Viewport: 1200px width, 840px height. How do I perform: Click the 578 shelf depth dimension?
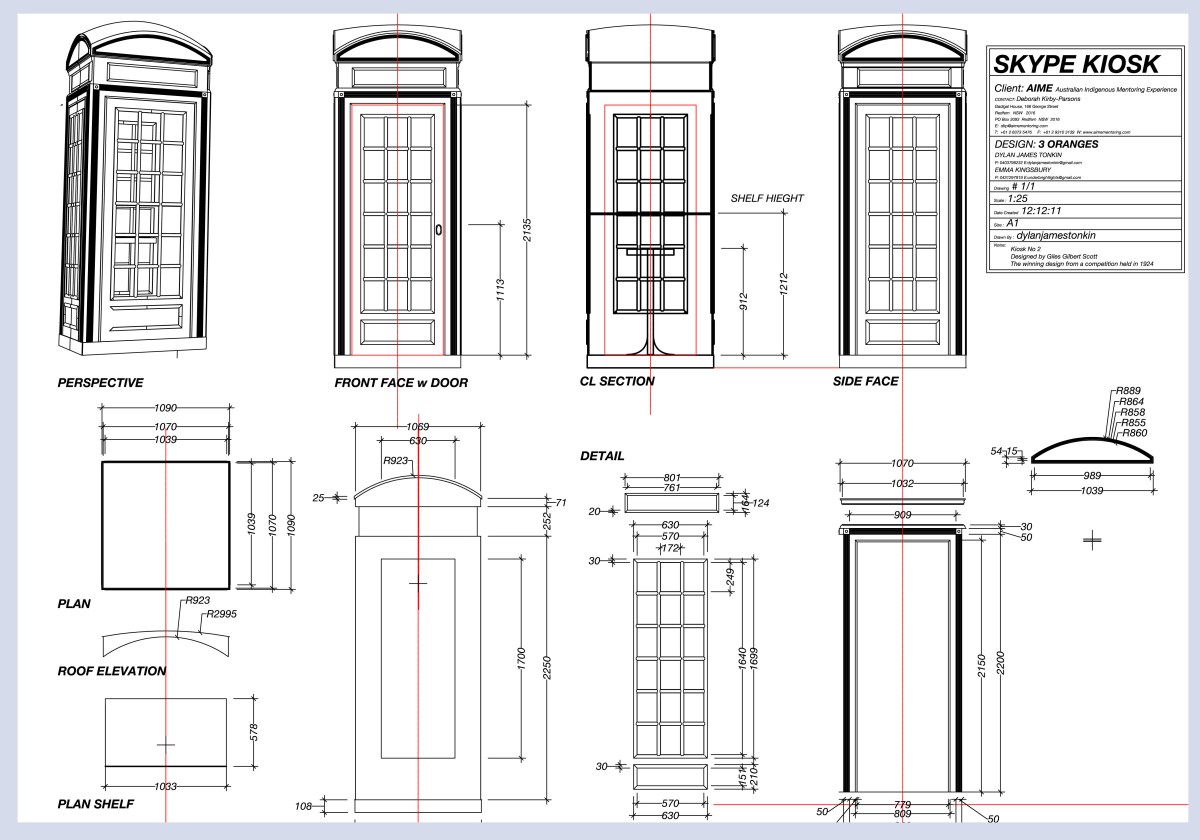254,731
